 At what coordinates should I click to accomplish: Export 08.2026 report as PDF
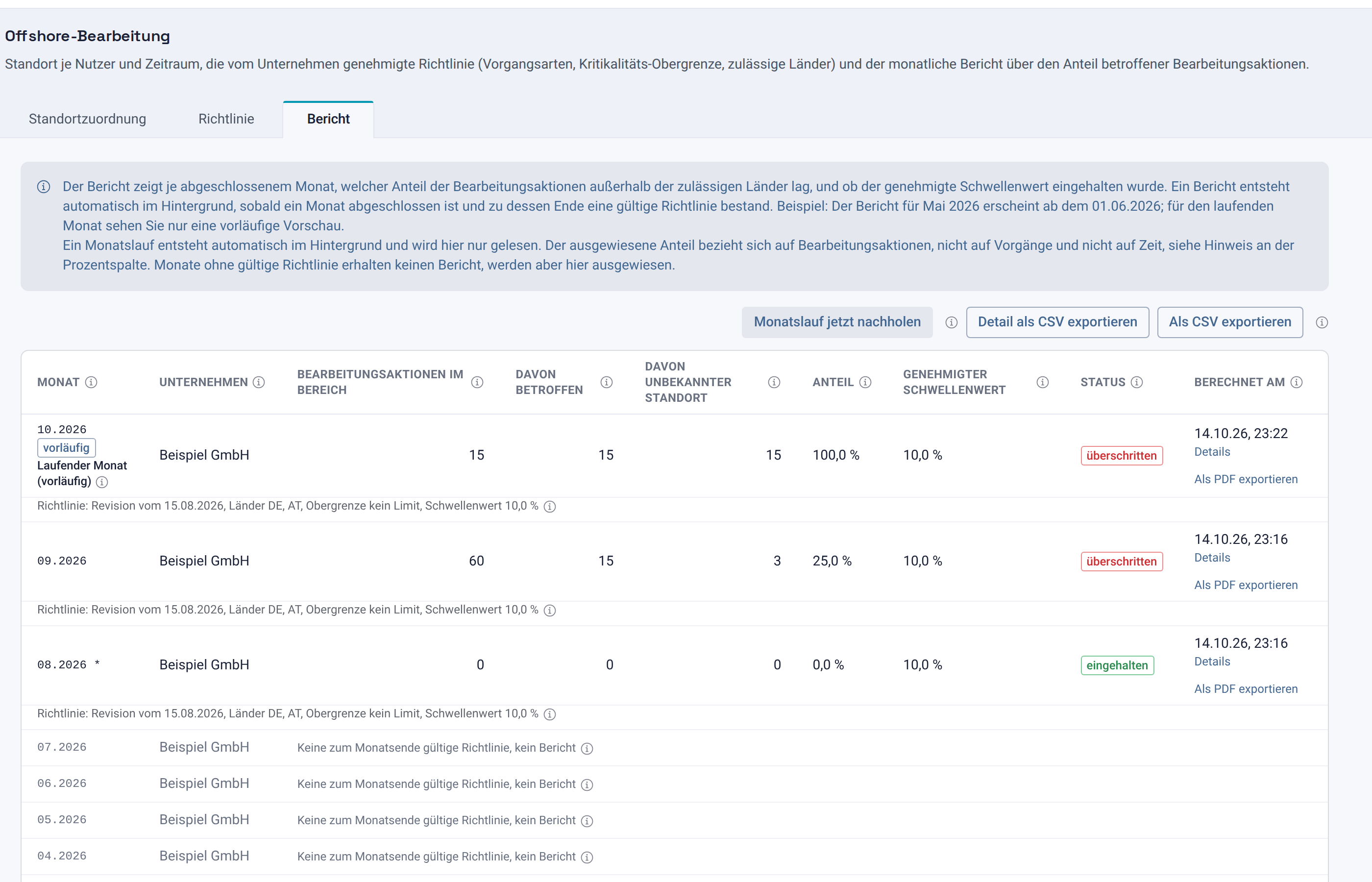[1246, 689]
